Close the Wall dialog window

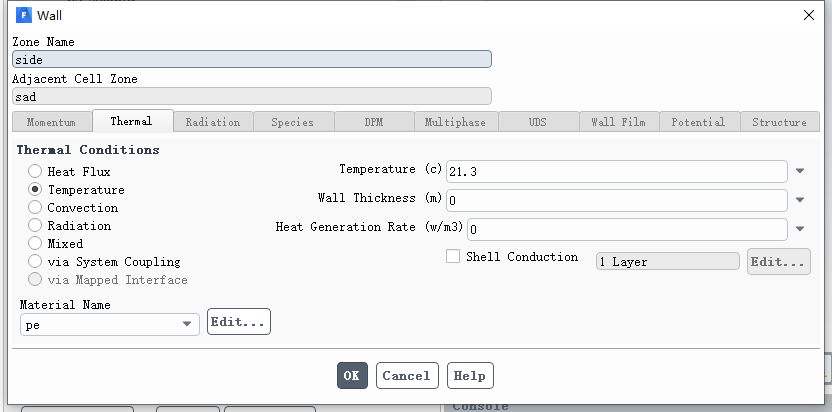pos(809,15)
